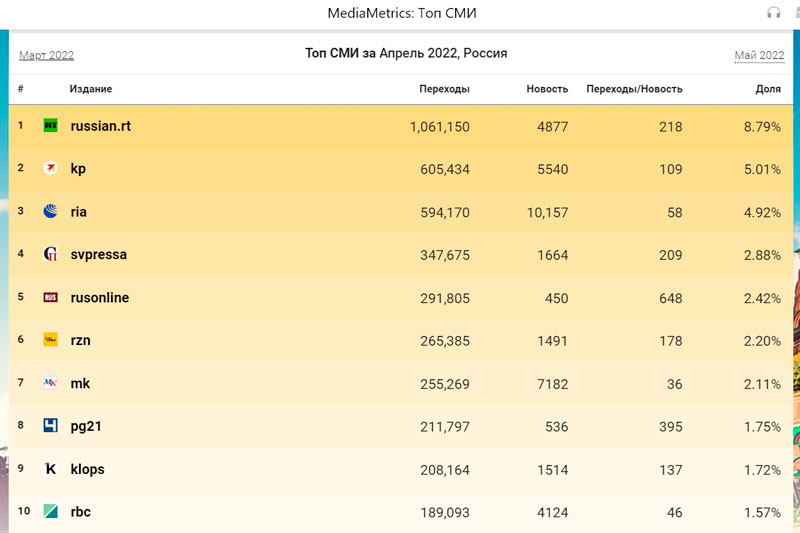Click the russian.rt green logo icon
Viewport: 800px width, 533px height.
pyautogui.click(x=50, y=126)
